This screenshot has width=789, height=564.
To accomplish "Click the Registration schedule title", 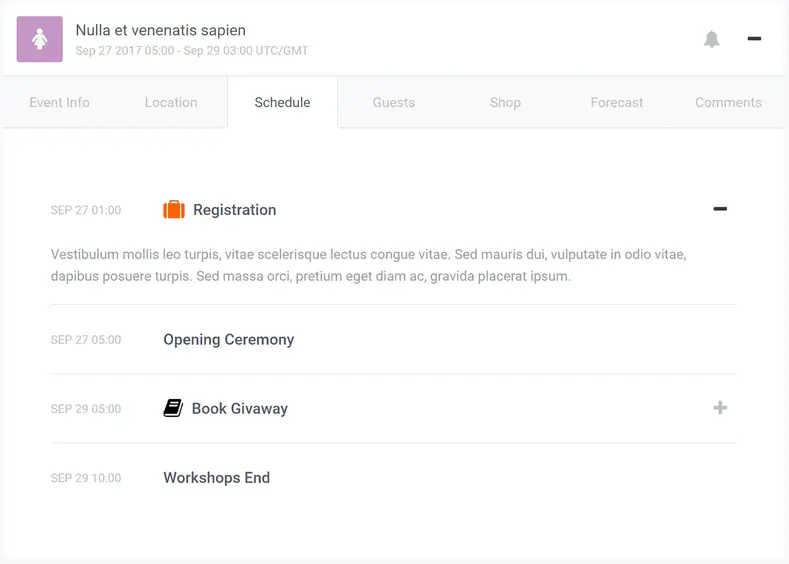I will [x=234, y=210].
